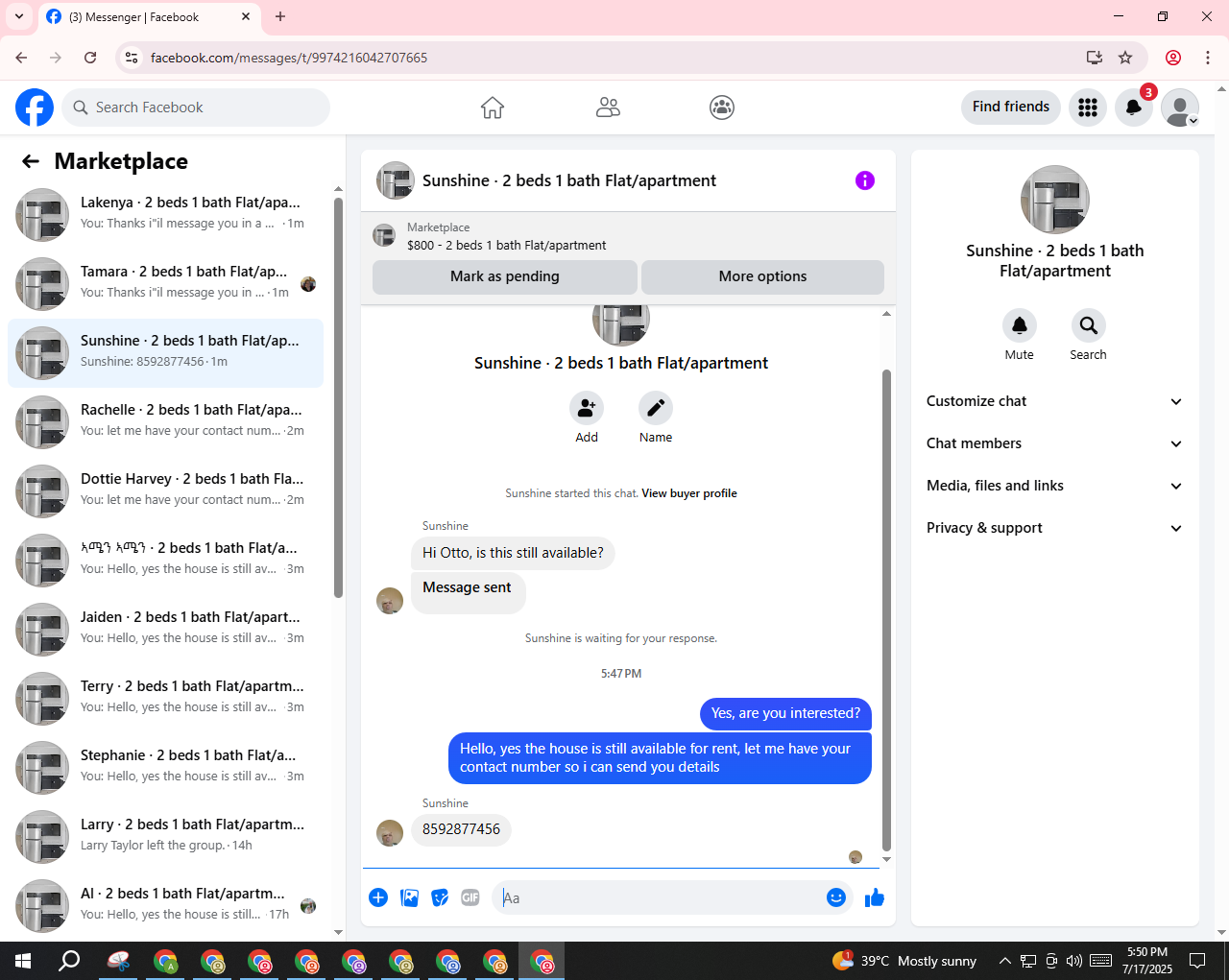Choose a GIF icon in composer

pos(470,897)
